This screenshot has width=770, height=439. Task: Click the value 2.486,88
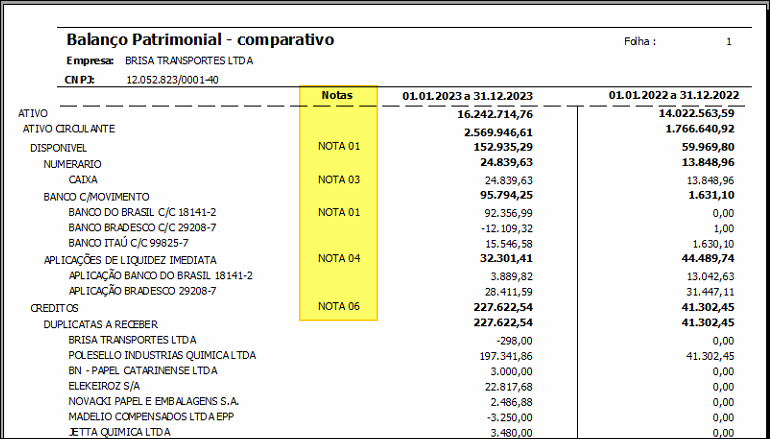pyautogui.click(x=511, y=403)
